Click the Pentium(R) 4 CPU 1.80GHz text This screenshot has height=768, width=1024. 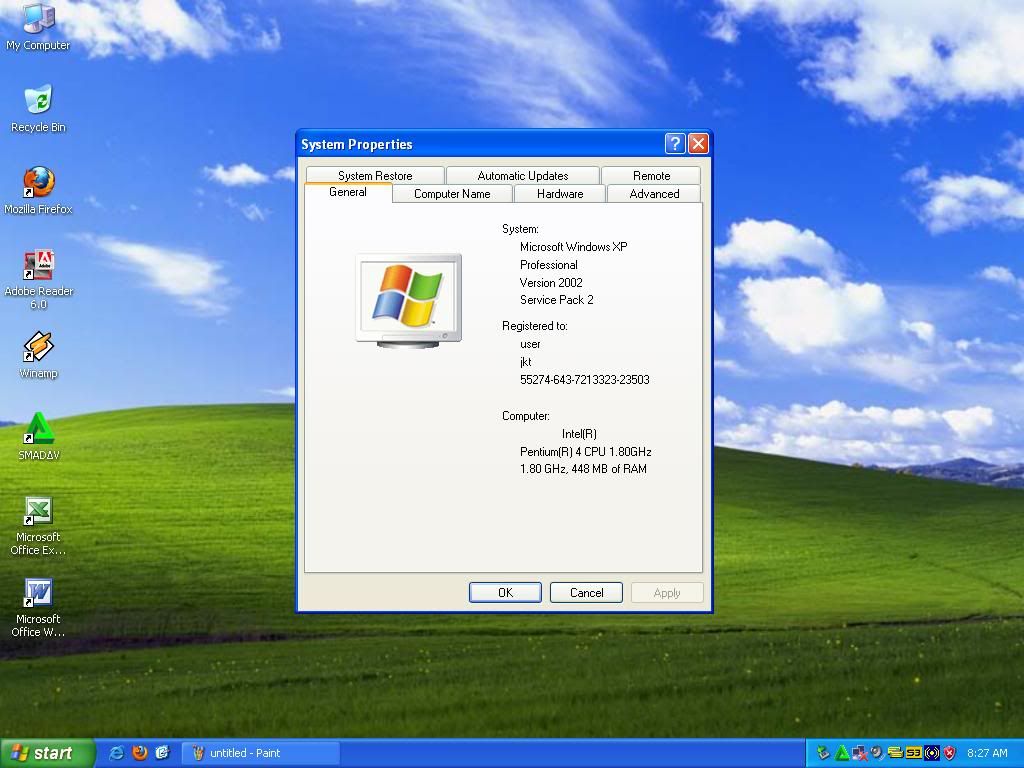click(585, 451)
